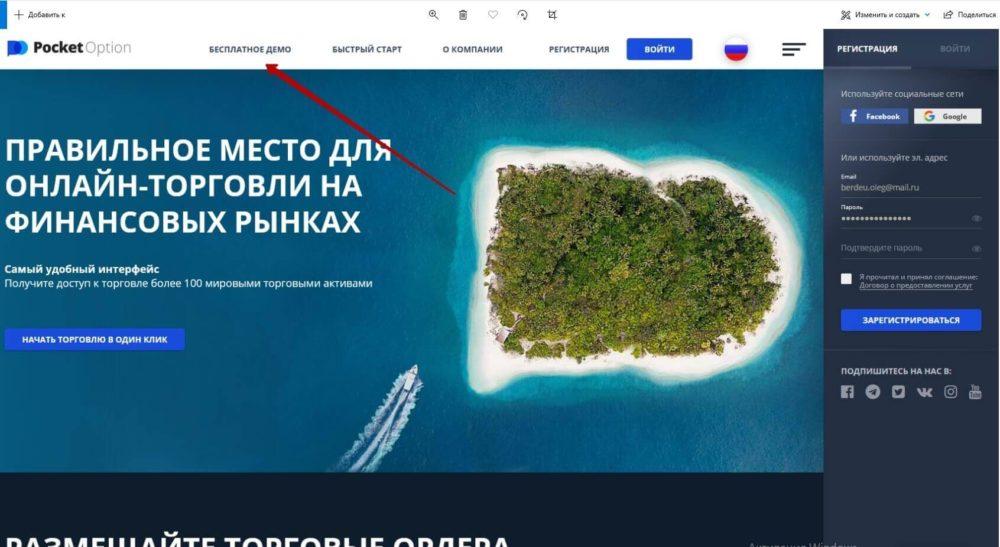Click the Зарегистрироваться button
The height and width of the screenshot is (547, 1000).
(911, 320)
